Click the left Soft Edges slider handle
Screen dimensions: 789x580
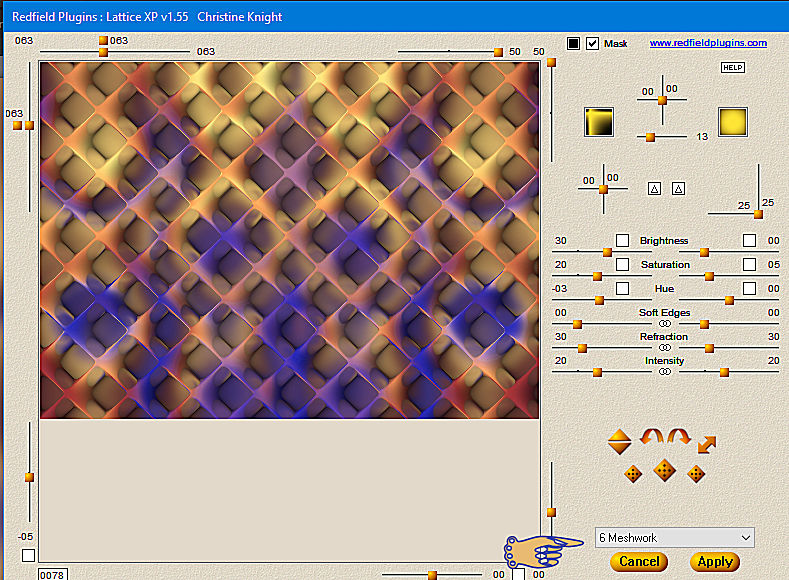tap(578, 324)
